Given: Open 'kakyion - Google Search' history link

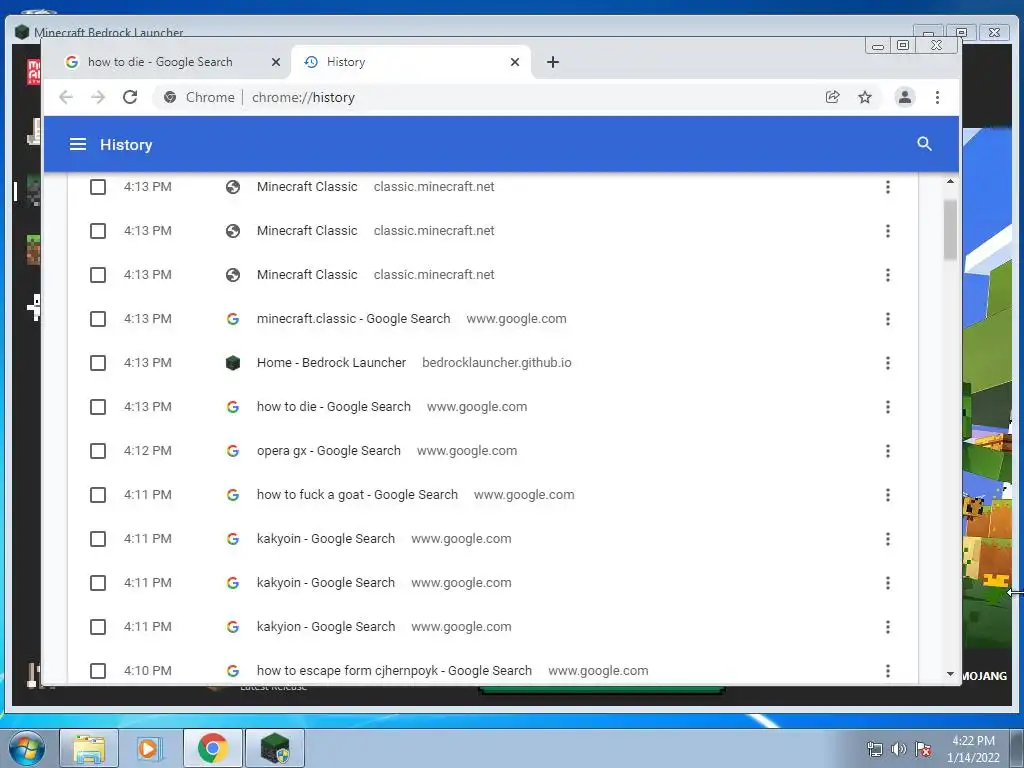Looking at the screenshot, I should tap(326, 627).
